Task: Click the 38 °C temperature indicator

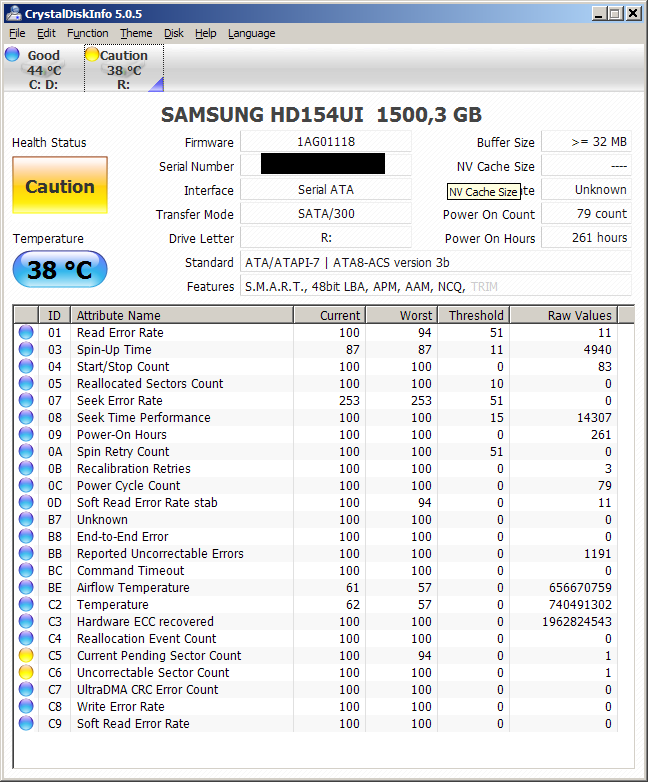Action: [x=60, y=269]
